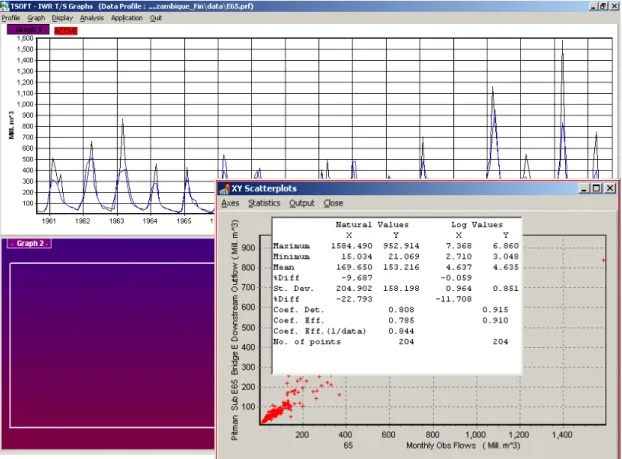Click the Log Values column header
The image size is (622, 459).
[x=477, y=225]
